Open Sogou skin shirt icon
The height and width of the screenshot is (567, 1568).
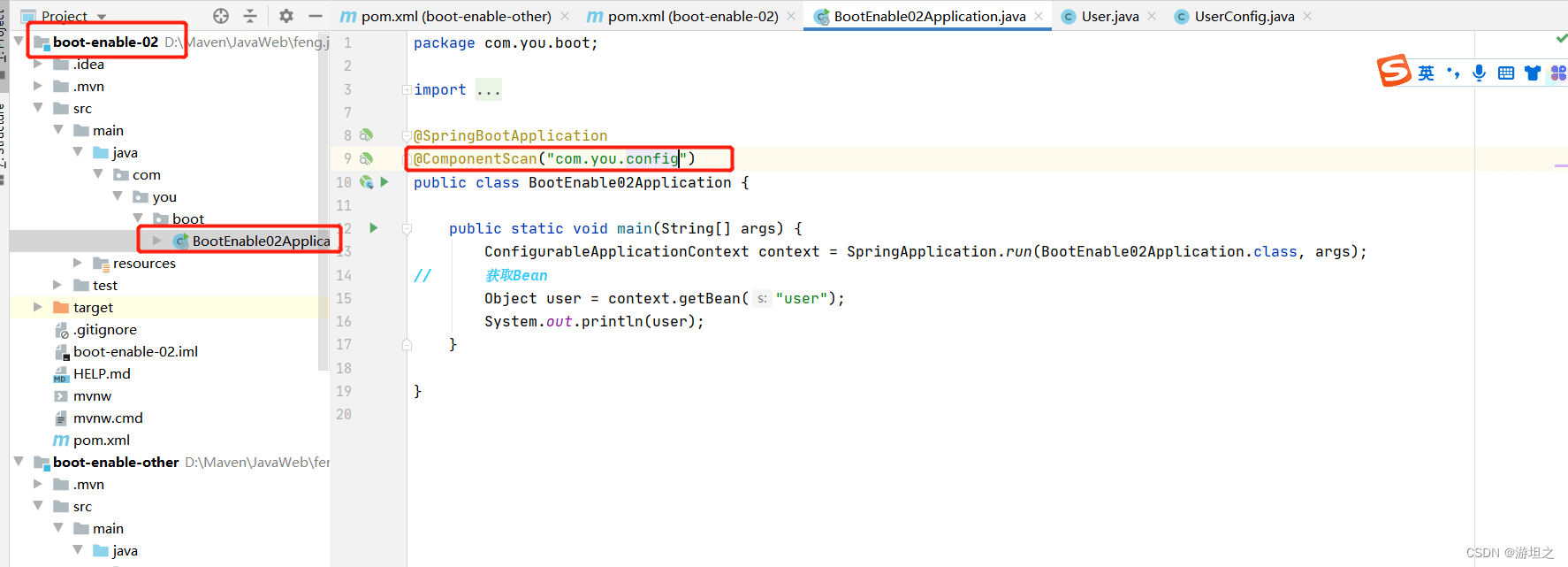pos(1533,73)
